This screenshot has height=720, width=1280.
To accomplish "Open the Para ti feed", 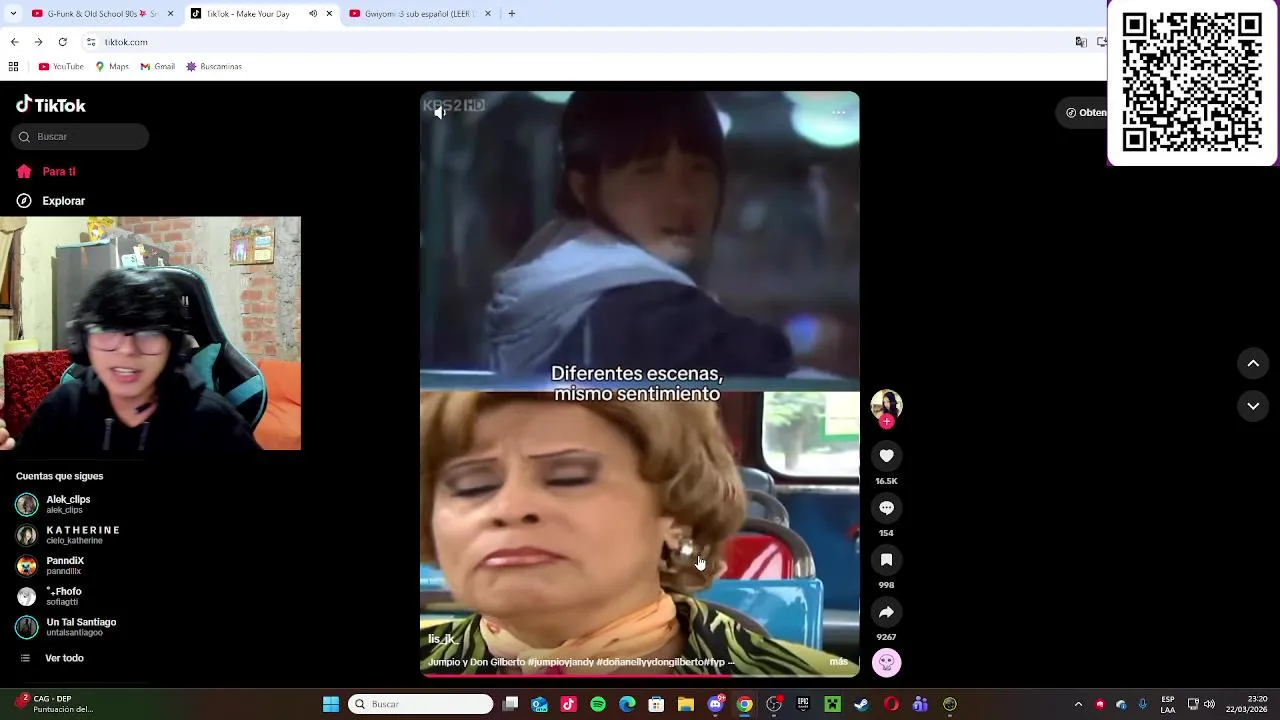I will pos(47,171).
